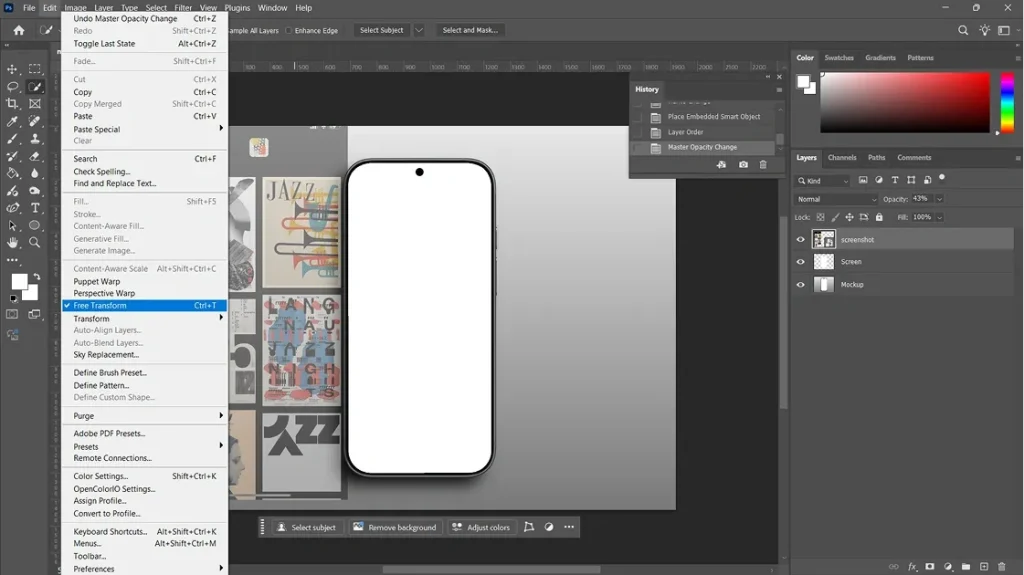Open the search magnifier in options bar
This screenshot has height=575, width=1024.
(963, 30)
